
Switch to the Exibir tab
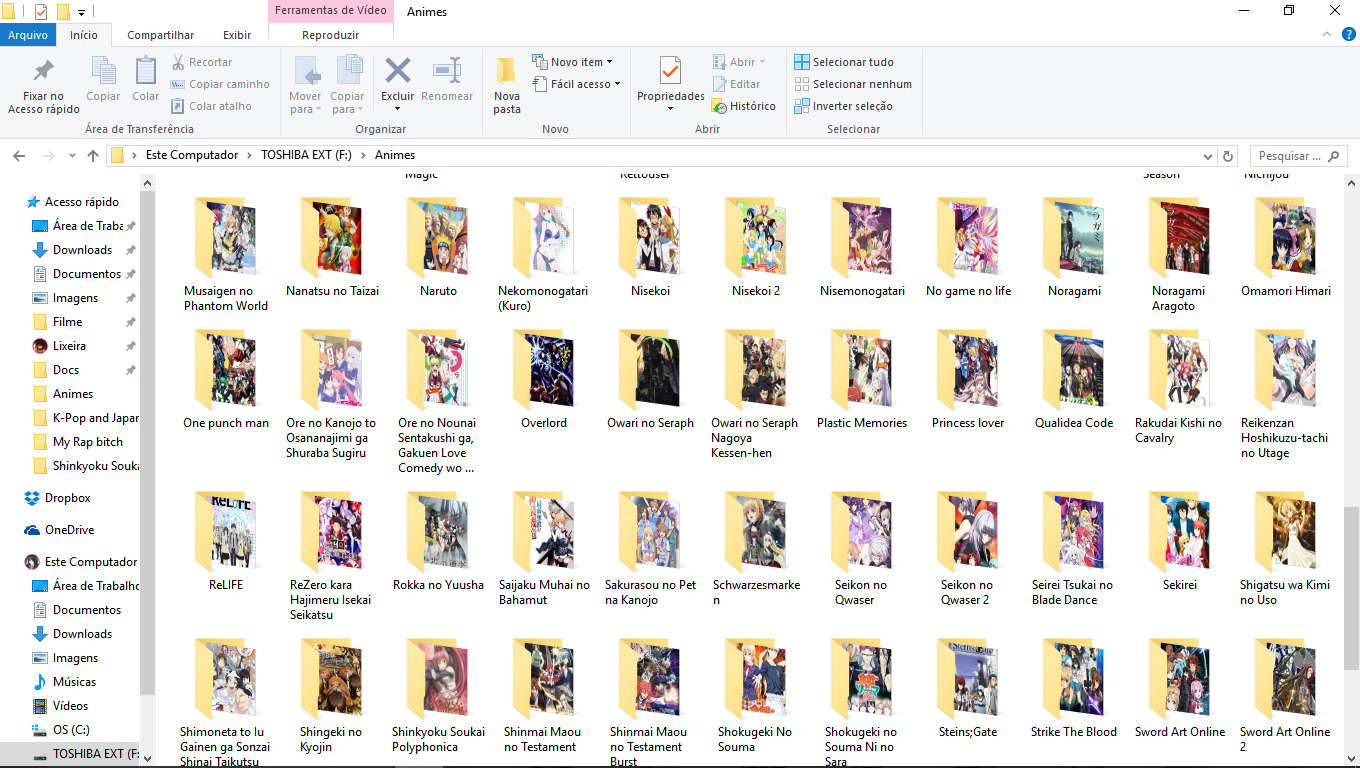pyautogui.click(x=237, y=35)
